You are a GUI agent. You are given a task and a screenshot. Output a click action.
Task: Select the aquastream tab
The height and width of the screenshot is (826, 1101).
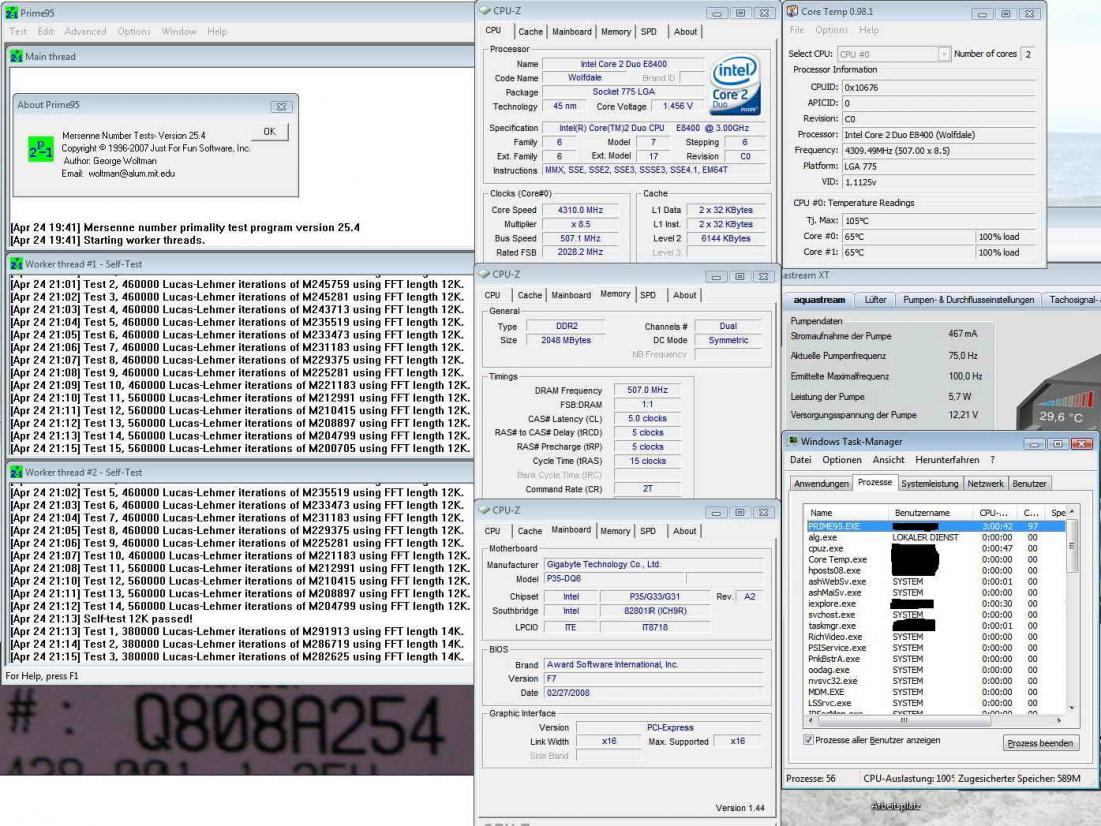tap(819, 300)
